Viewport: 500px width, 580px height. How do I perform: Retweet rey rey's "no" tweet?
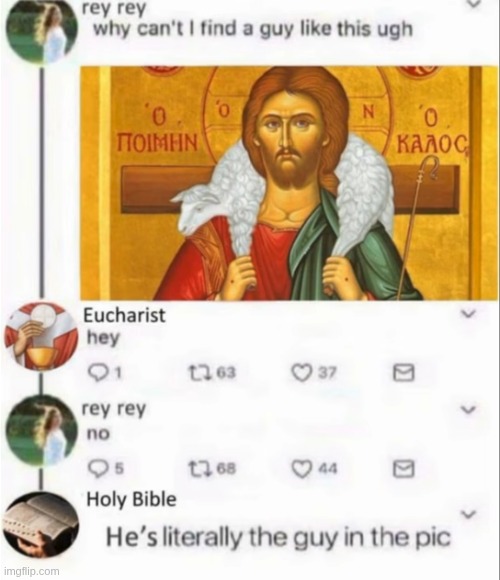[197, 469]
